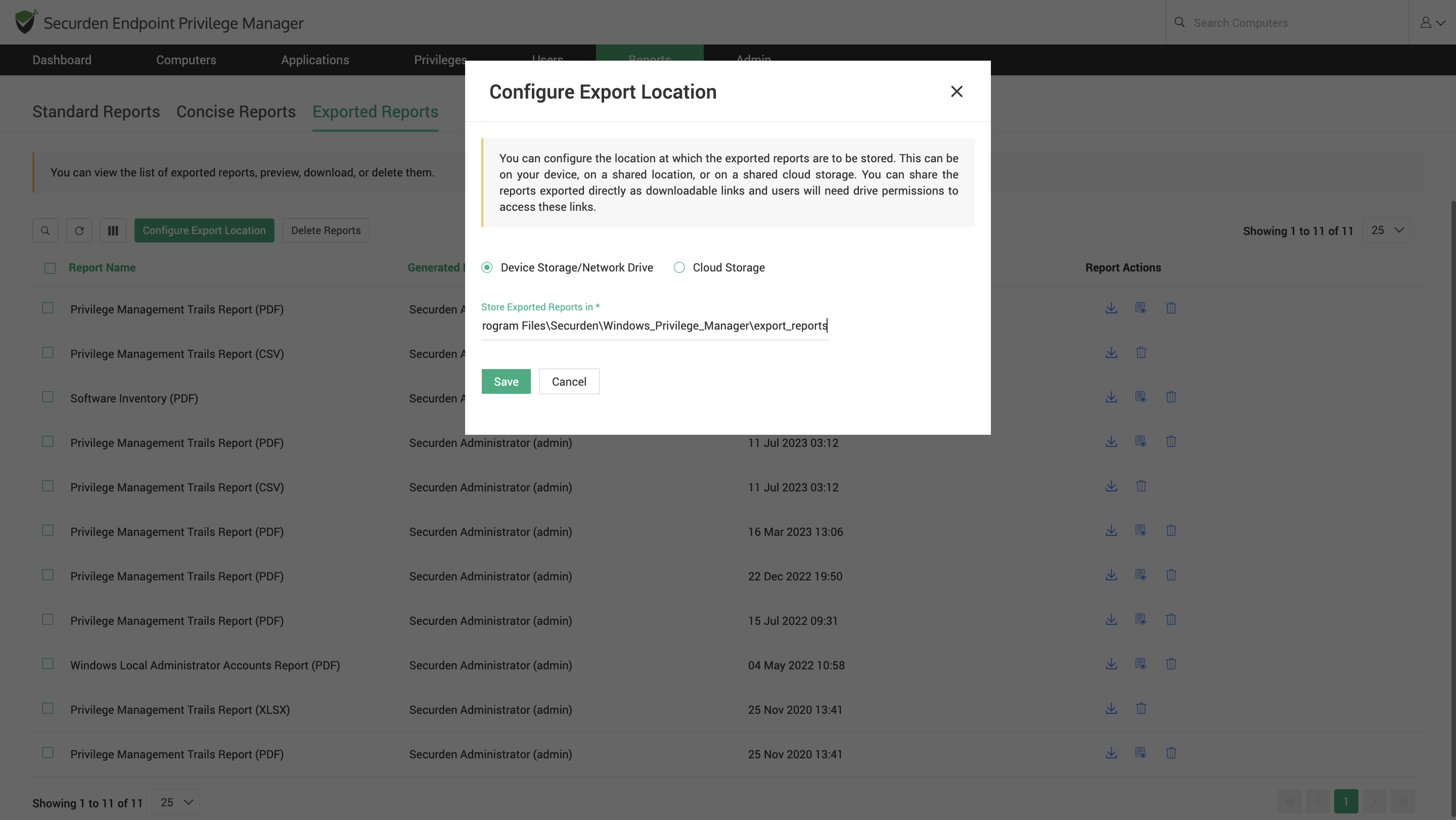Click Configure Export Location button

[x=204, y=231]
